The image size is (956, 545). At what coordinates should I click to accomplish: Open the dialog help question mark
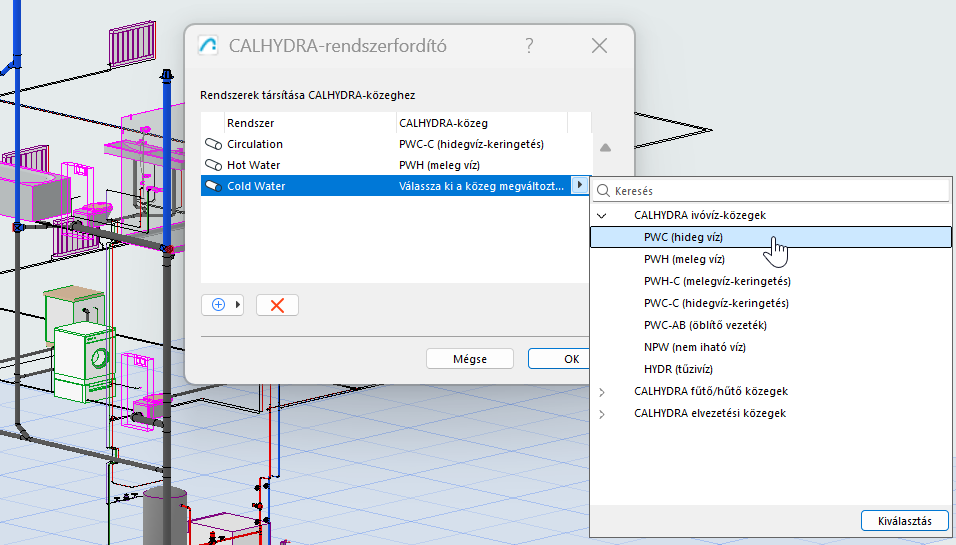(x=529, y=46)
